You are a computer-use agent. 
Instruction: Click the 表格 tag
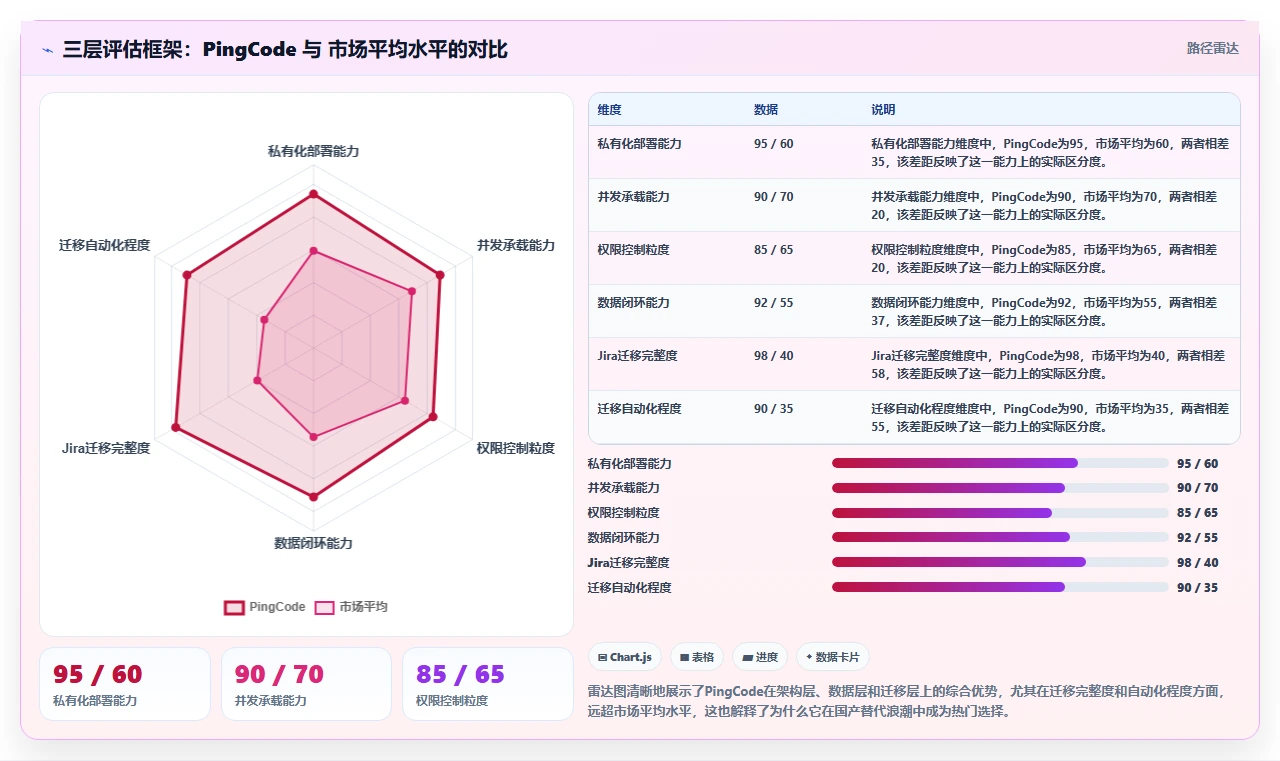coord(697,657)
